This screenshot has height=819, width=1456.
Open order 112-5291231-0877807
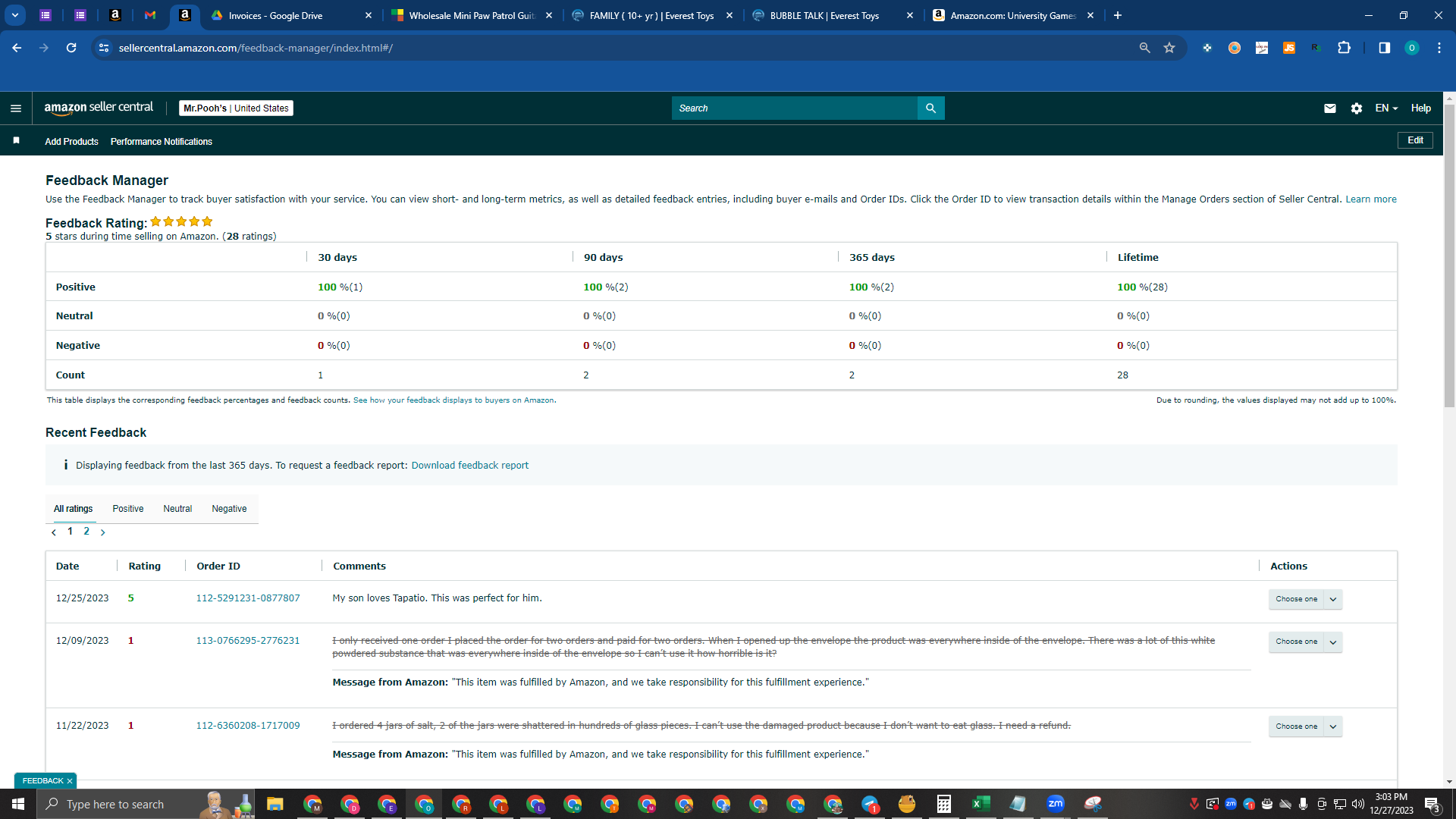click(248, 598)
